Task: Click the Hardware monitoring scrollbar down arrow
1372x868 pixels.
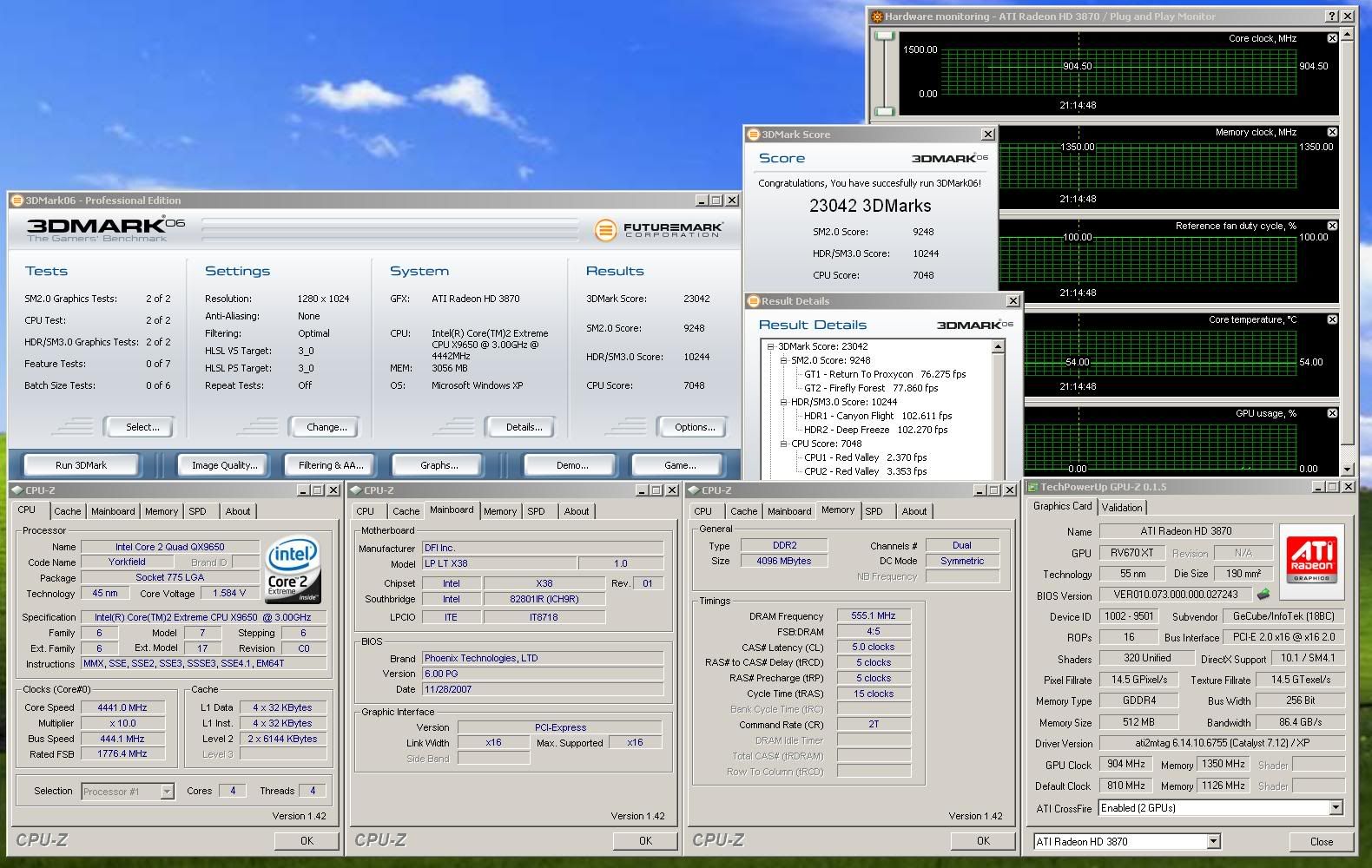Action: click(x=1348, y=469)
